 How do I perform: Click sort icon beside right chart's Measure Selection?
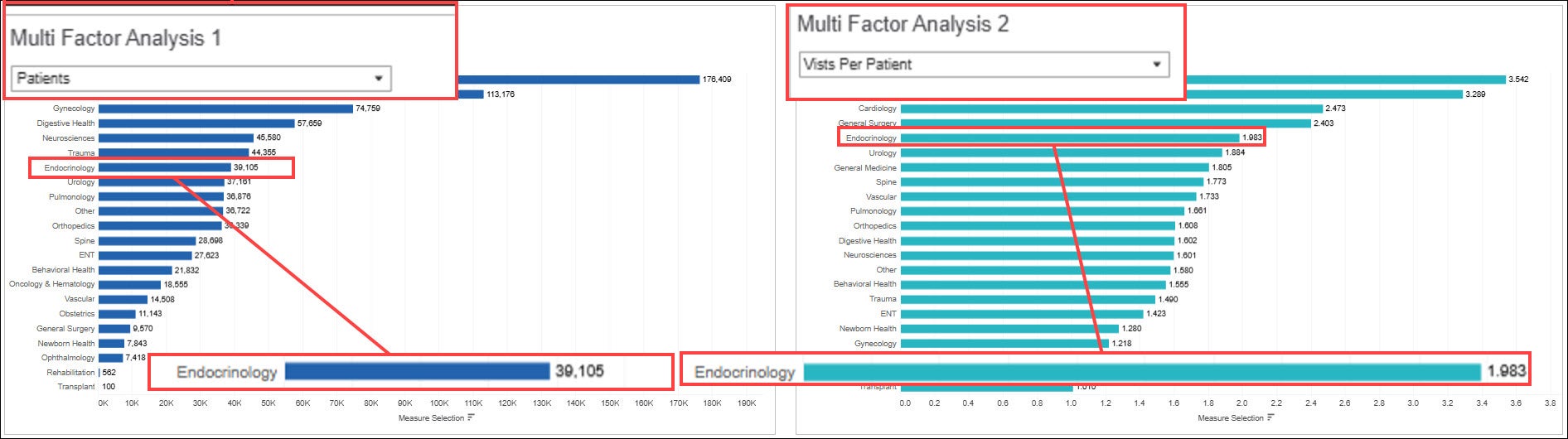(x=1270, y=417)
